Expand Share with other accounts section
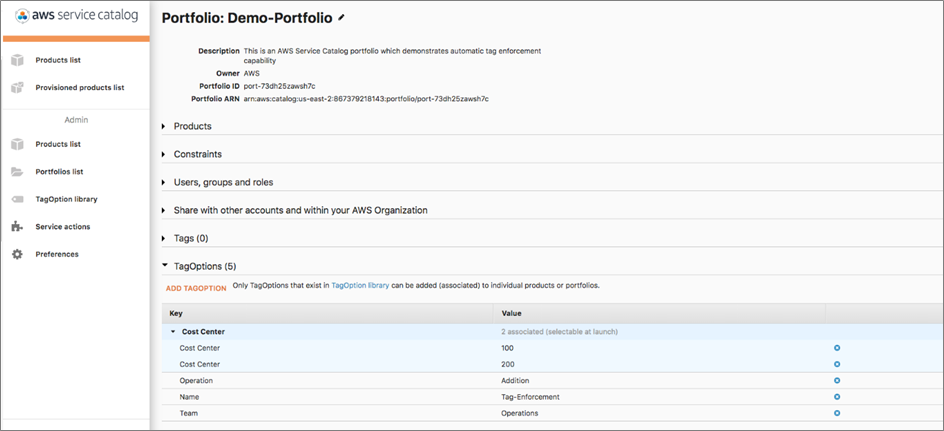944x431 pixels. [164, 211]
